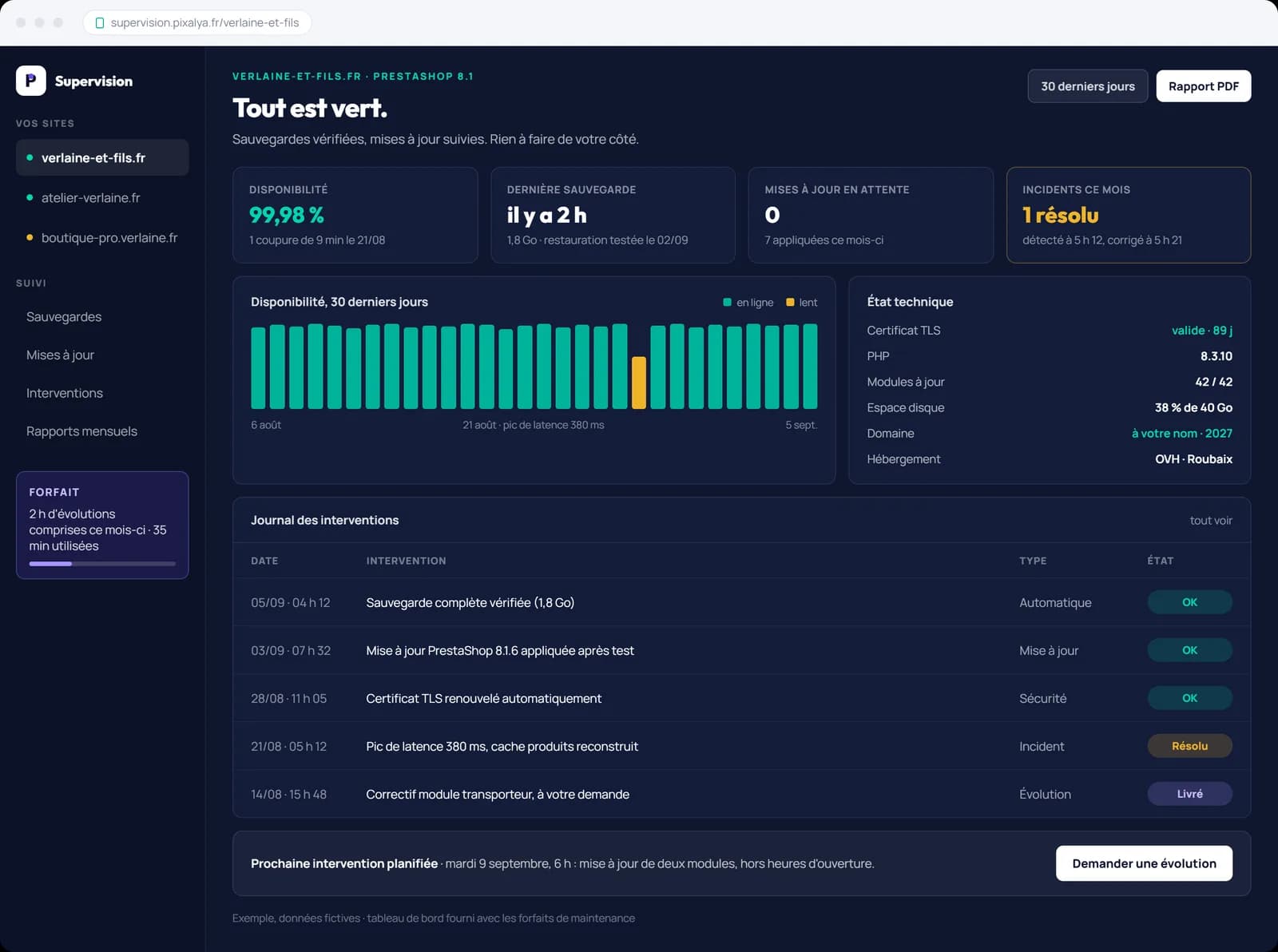Screen dimensions: 1278x952
Task: Click the en ligne legend swatch
Action: coord(727,303)
